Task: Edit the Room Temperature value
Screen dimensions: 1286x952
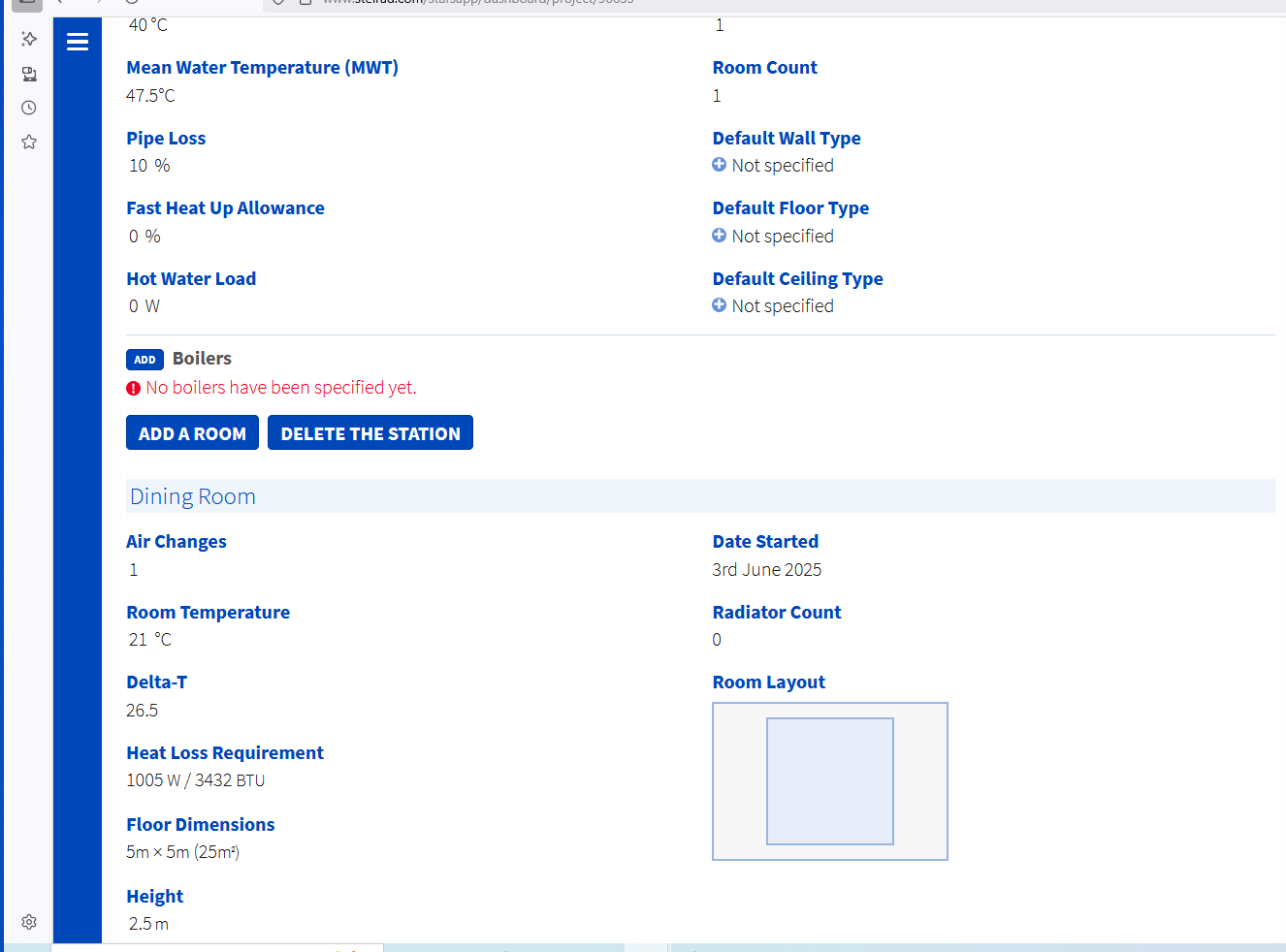Action: [149, 640]
